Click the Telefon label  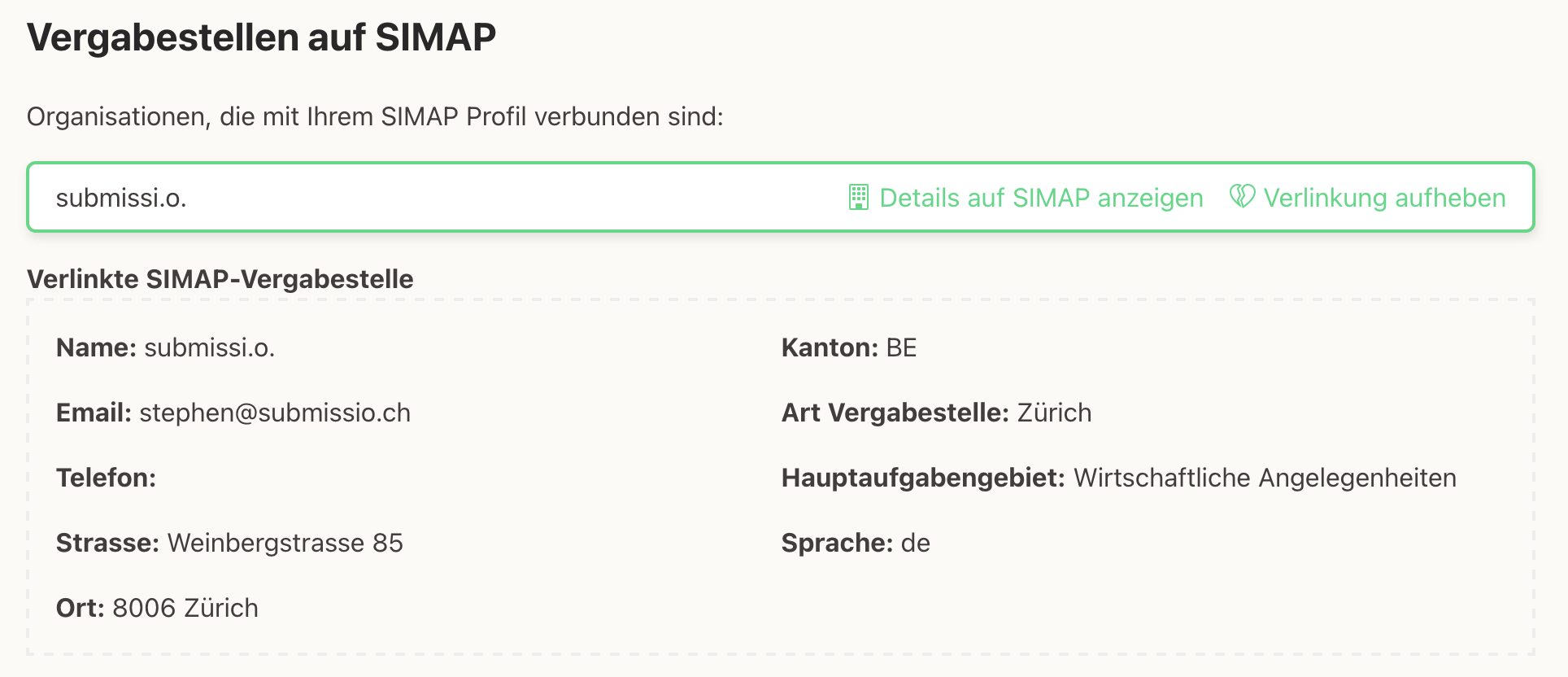[106, 478]
